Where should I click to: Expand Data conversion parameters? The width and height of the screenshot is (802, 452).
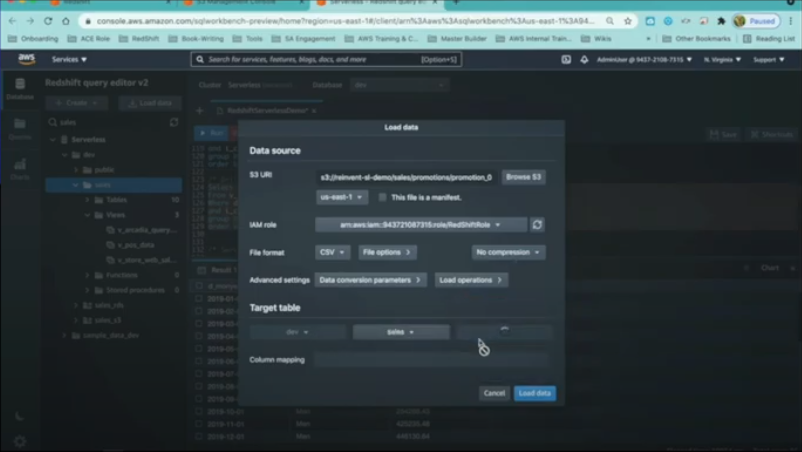[x=370, y=280]
